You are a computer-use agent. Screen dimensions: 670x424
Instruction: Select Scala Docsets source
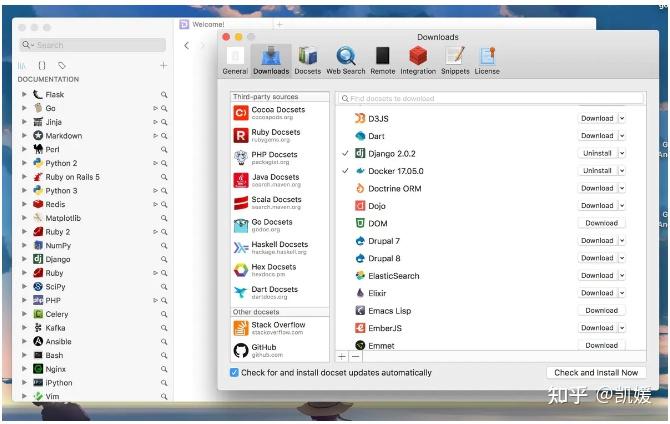280,203
